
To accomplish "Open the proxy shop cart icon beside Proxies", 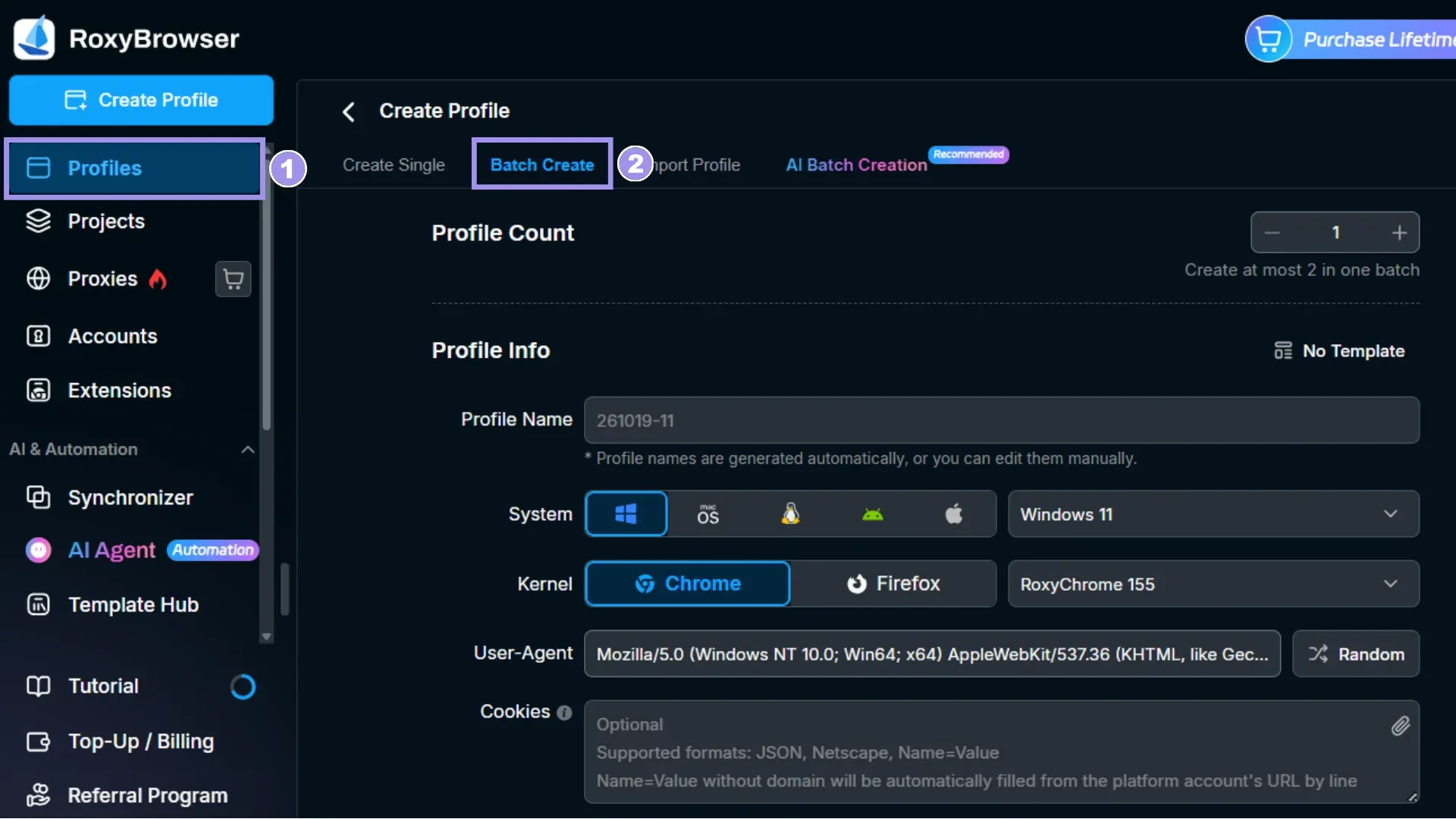I will (233, 279).
